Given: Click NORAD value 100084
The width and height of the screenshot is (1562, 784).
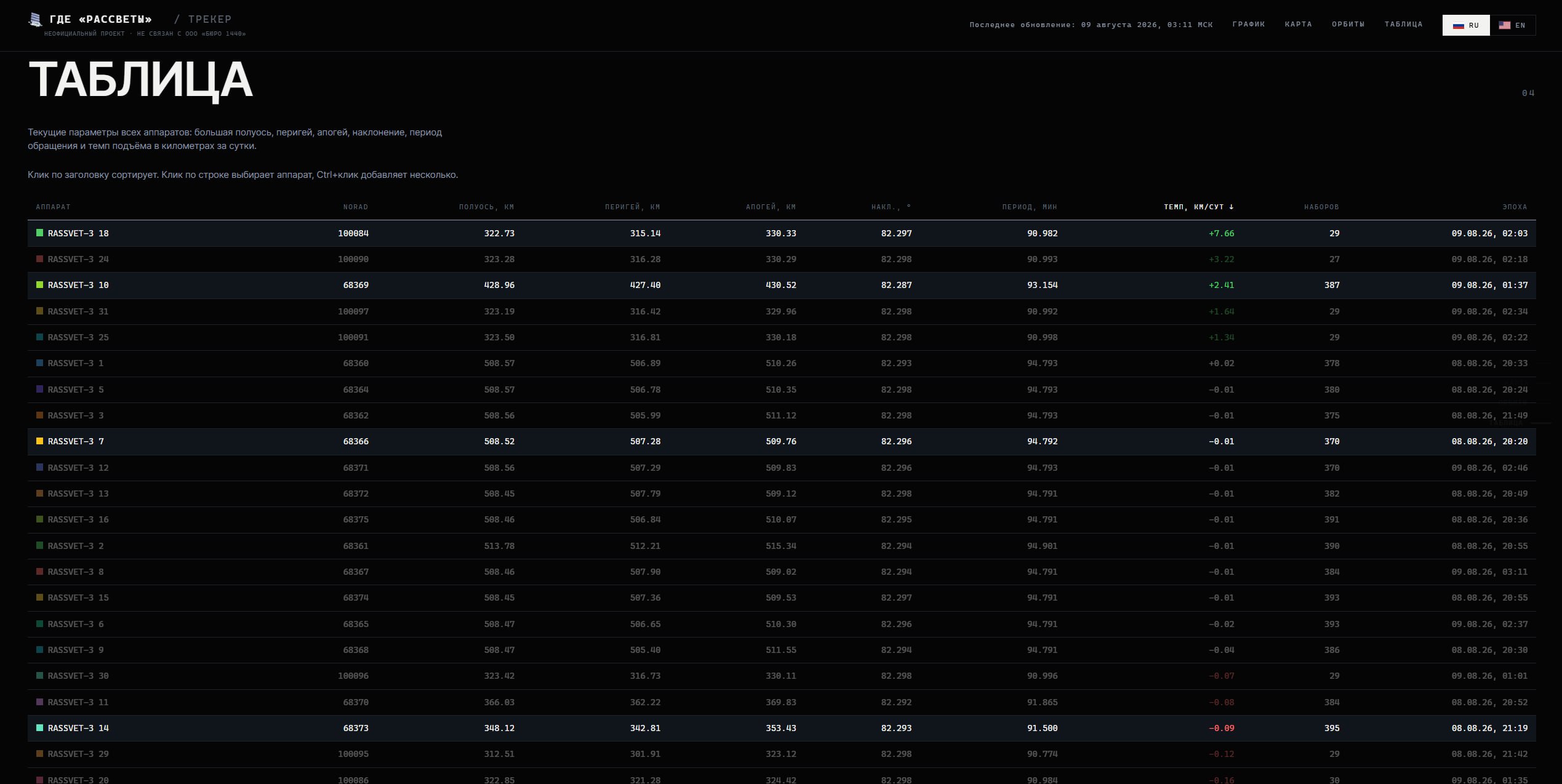Looking at the screenshot, I should click(x=353, y=233).
